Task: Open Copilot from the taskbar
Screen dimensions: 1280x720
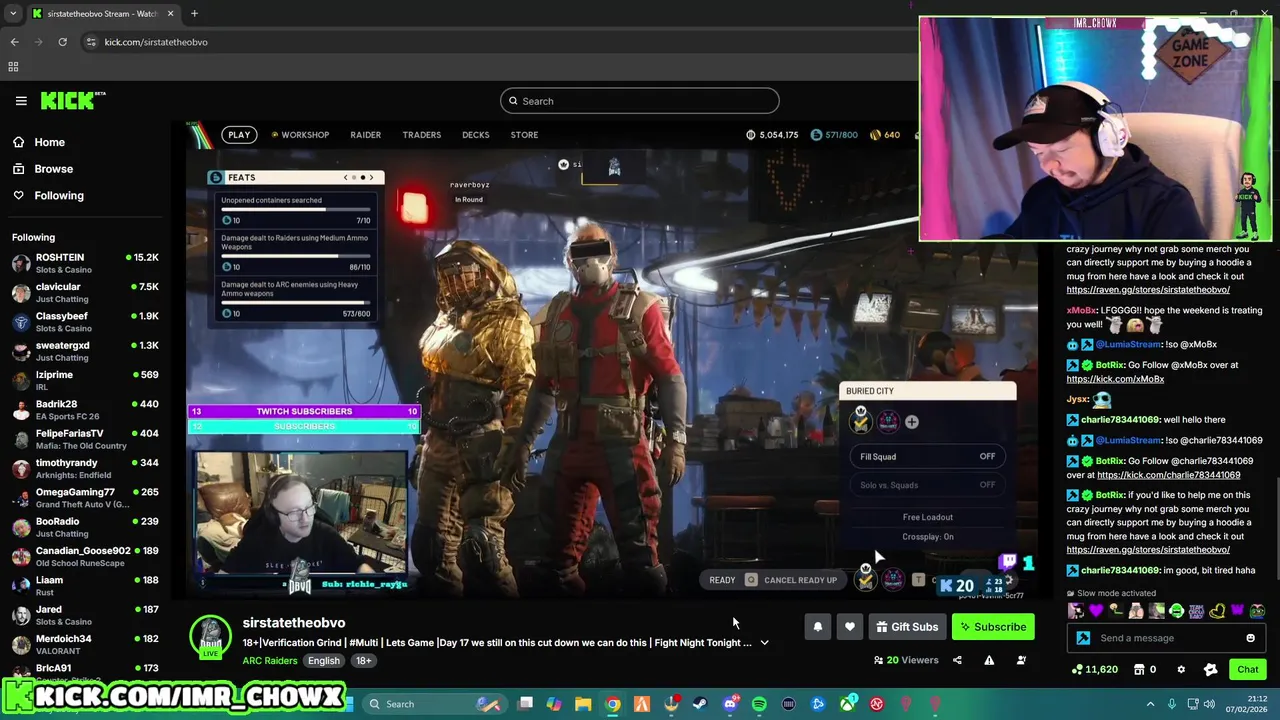Action: [x=554, y=704]
